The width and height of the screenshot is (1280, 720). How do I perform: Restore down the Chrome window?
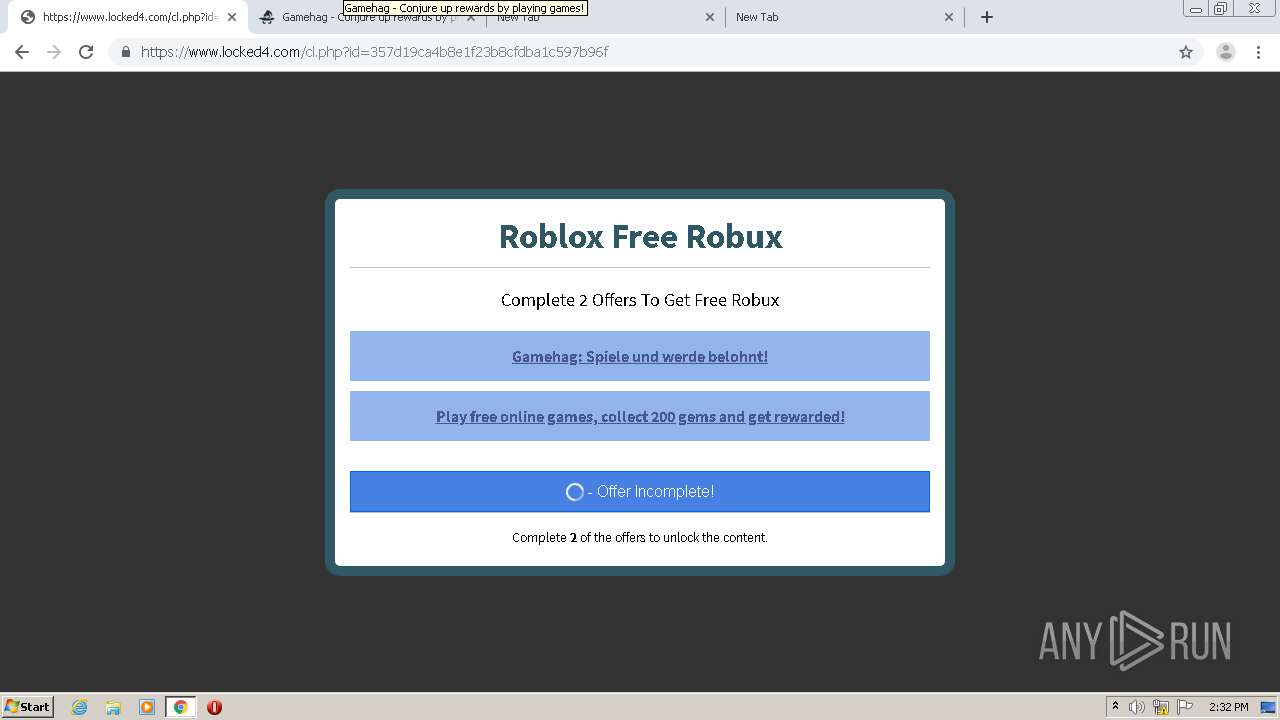pyautogui.click(x=1221, y=9)
